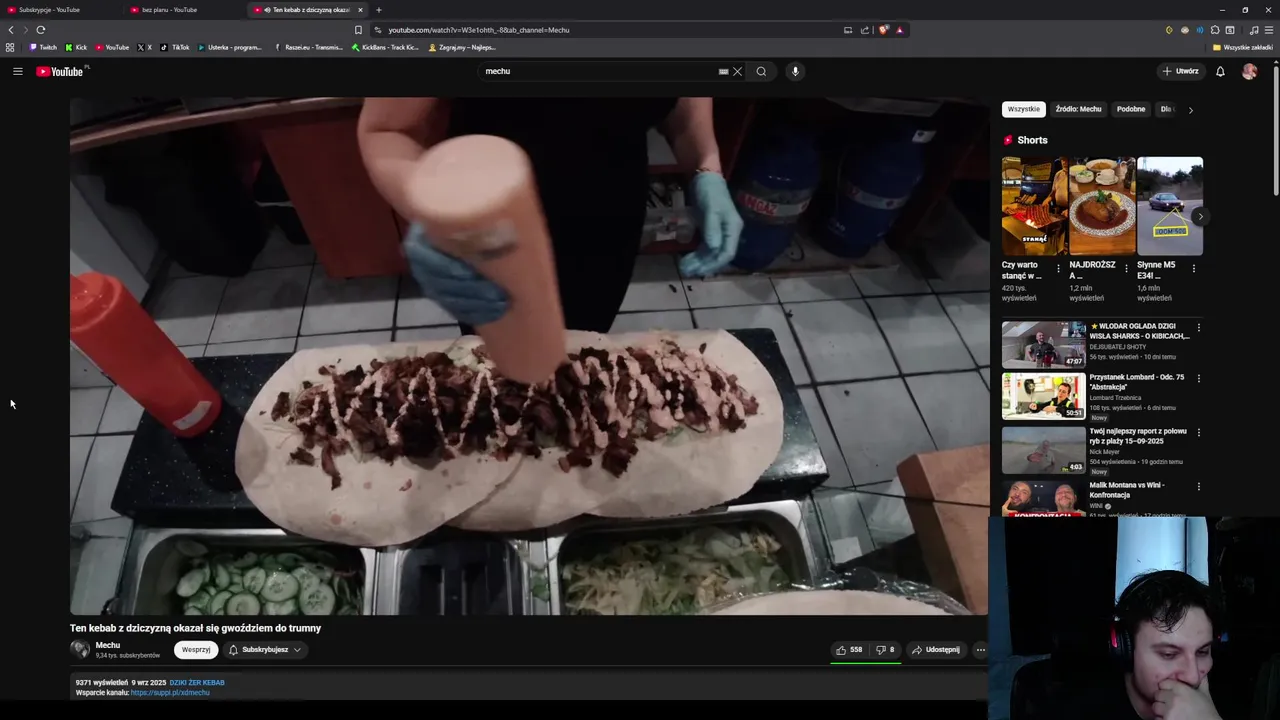Screen dimensions: 1280x720
Task: Open options for Malik Montana vs Wini
Action: tap(1199, 486)
